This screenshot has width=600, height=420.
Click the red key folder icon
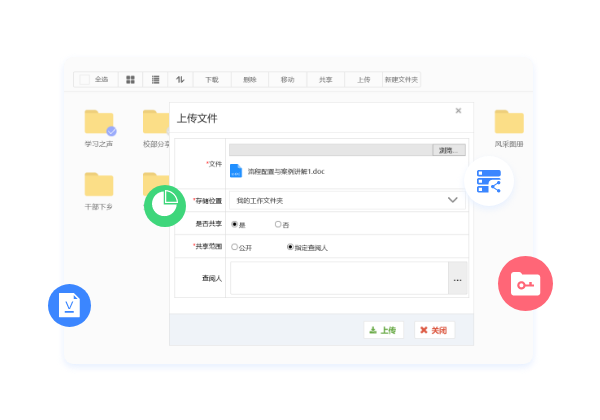coord(525,283)
